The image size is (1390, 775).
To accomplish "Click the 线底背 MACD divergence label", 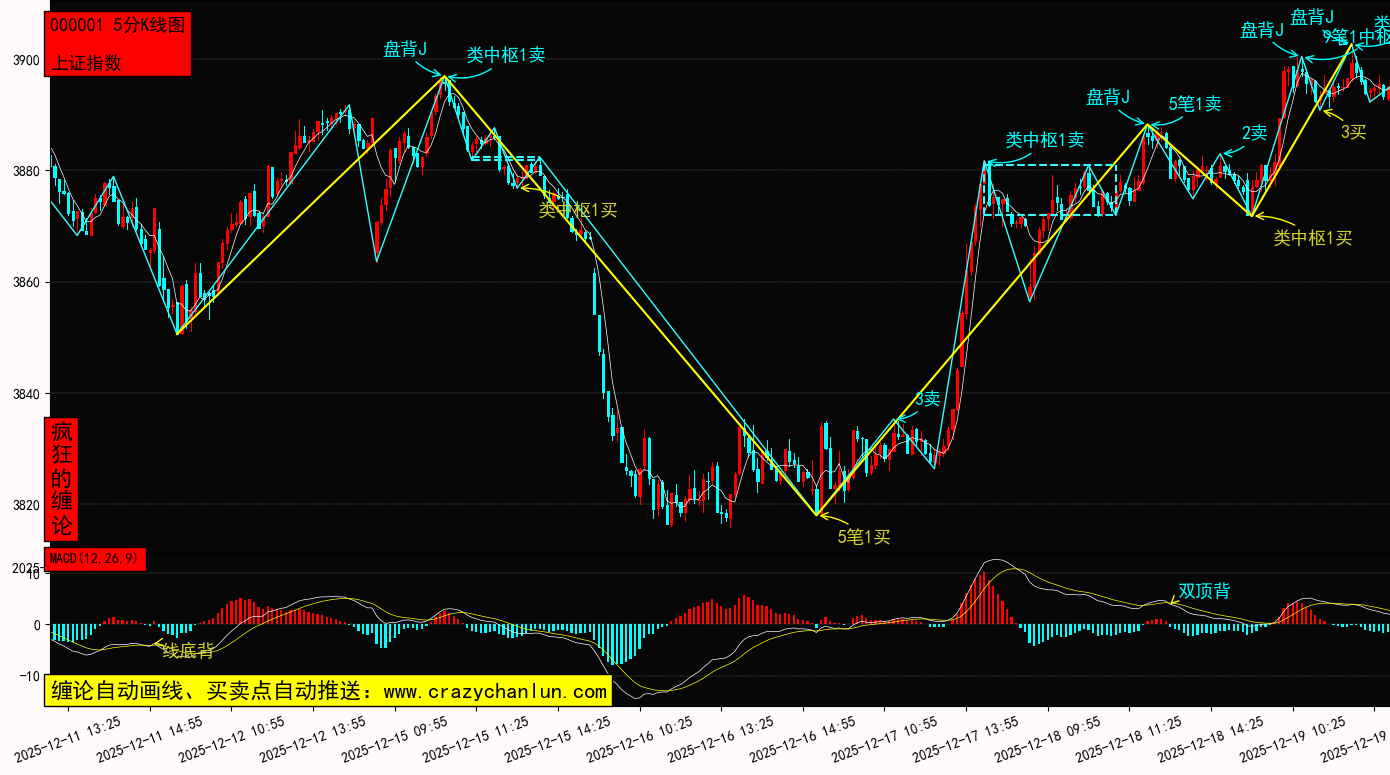I will pos(188,651).
